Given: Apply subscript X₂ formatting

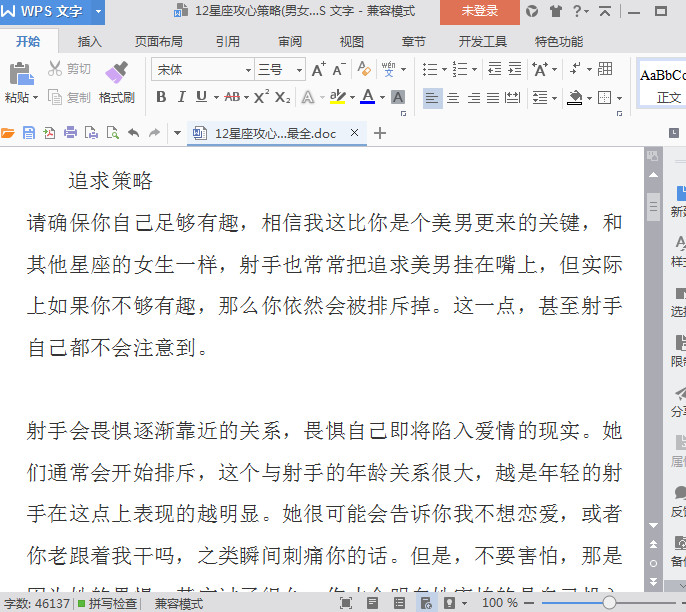Looking at the screenshot, I should 282,97.
